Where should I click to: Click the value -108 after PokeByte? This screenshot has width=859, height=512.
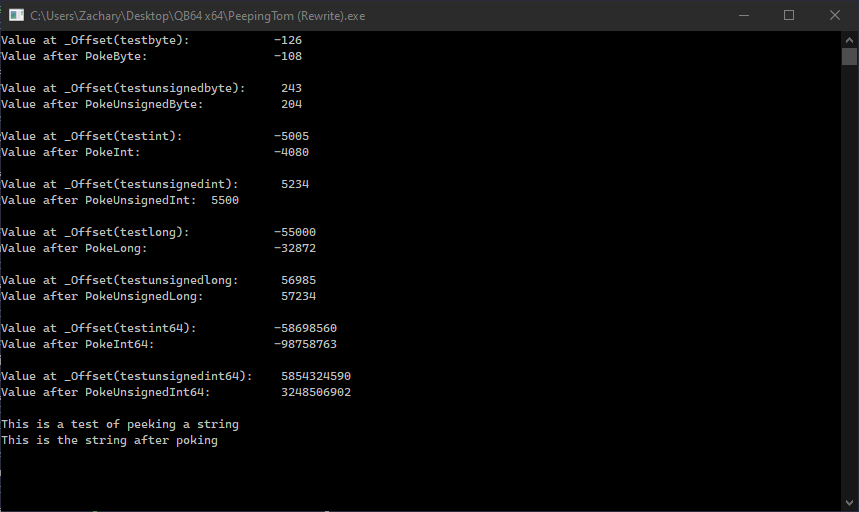click(288, 56)
